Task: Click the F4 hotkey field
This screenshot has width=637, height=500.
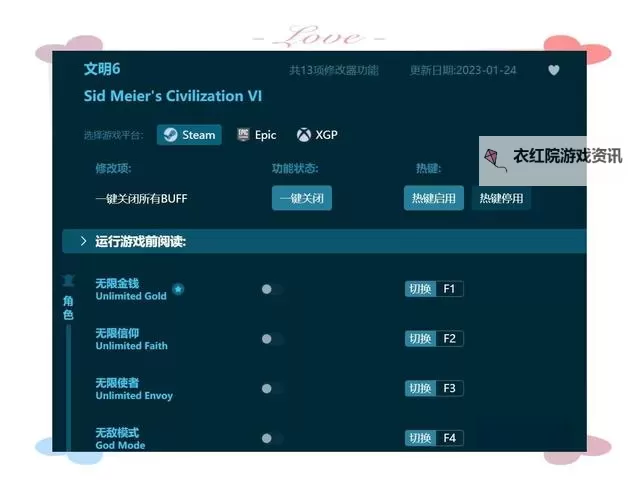Action: 449,438
